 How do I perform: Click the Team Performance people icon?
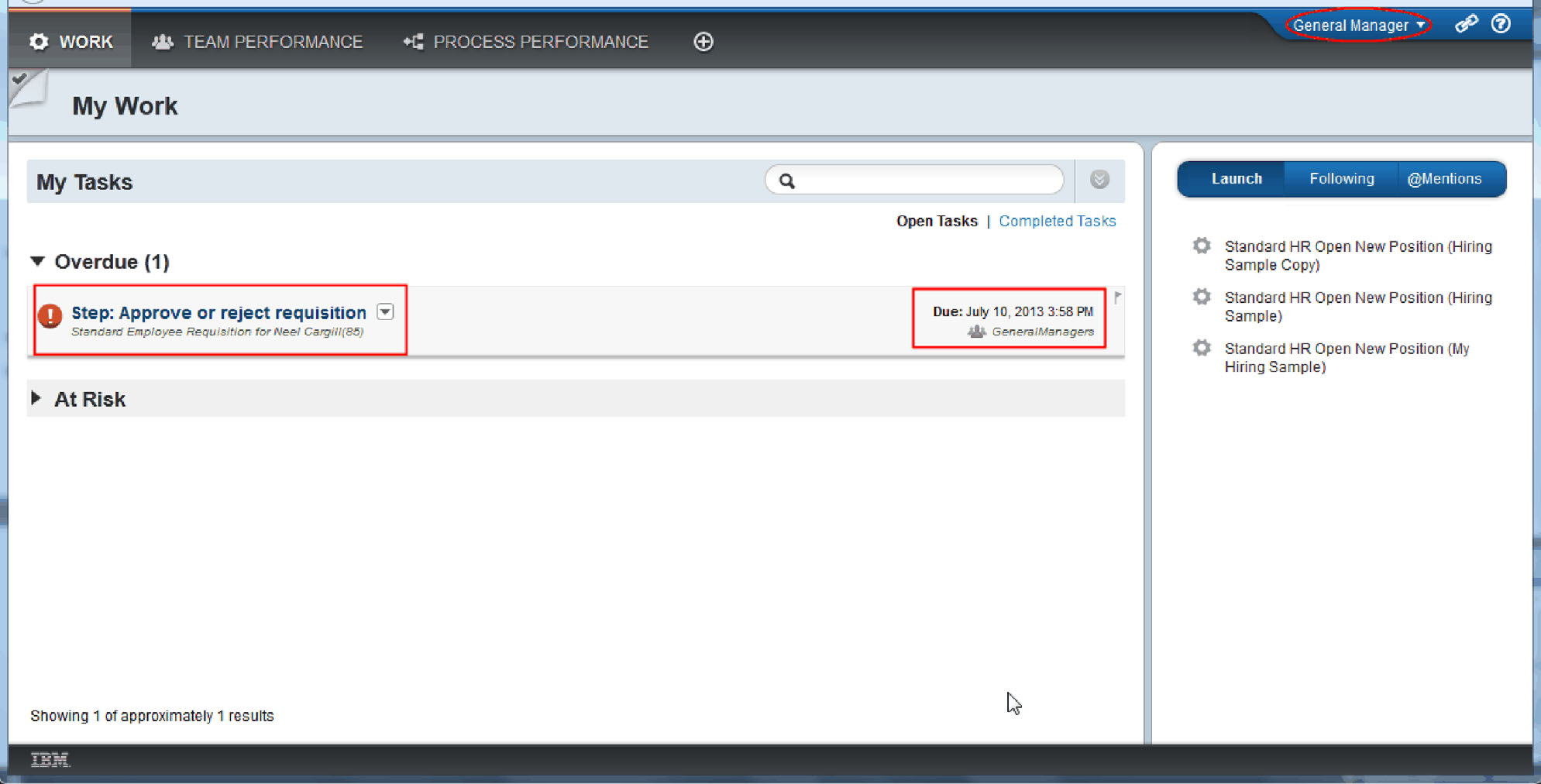point(162,42)
